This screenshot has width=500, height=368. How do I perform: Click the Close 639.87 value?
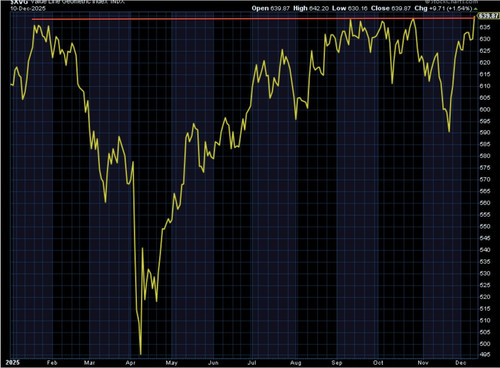click(391, 8)
